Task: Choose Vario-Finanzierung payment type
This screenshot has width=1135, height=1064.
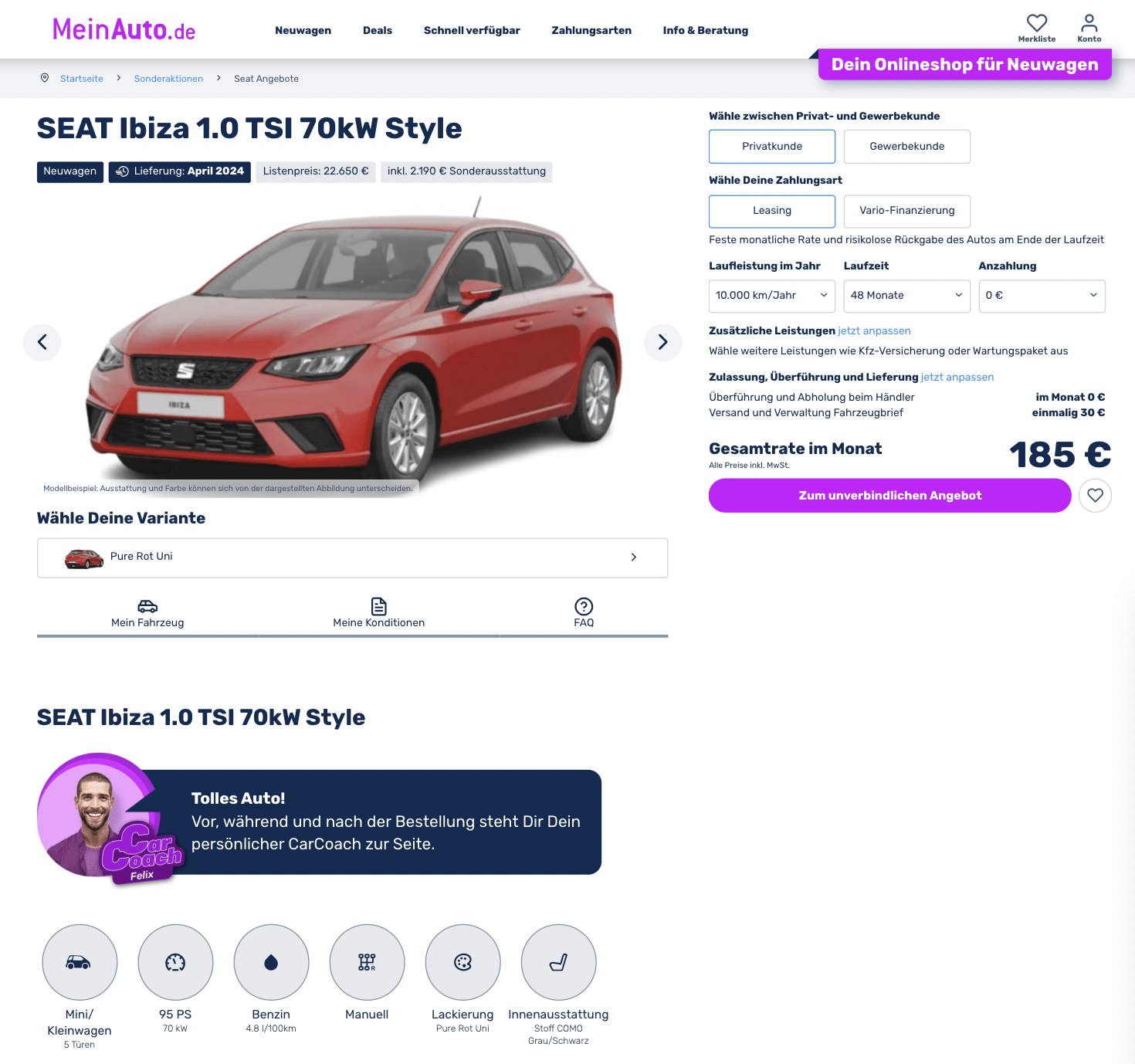Action: pos(906,211)
